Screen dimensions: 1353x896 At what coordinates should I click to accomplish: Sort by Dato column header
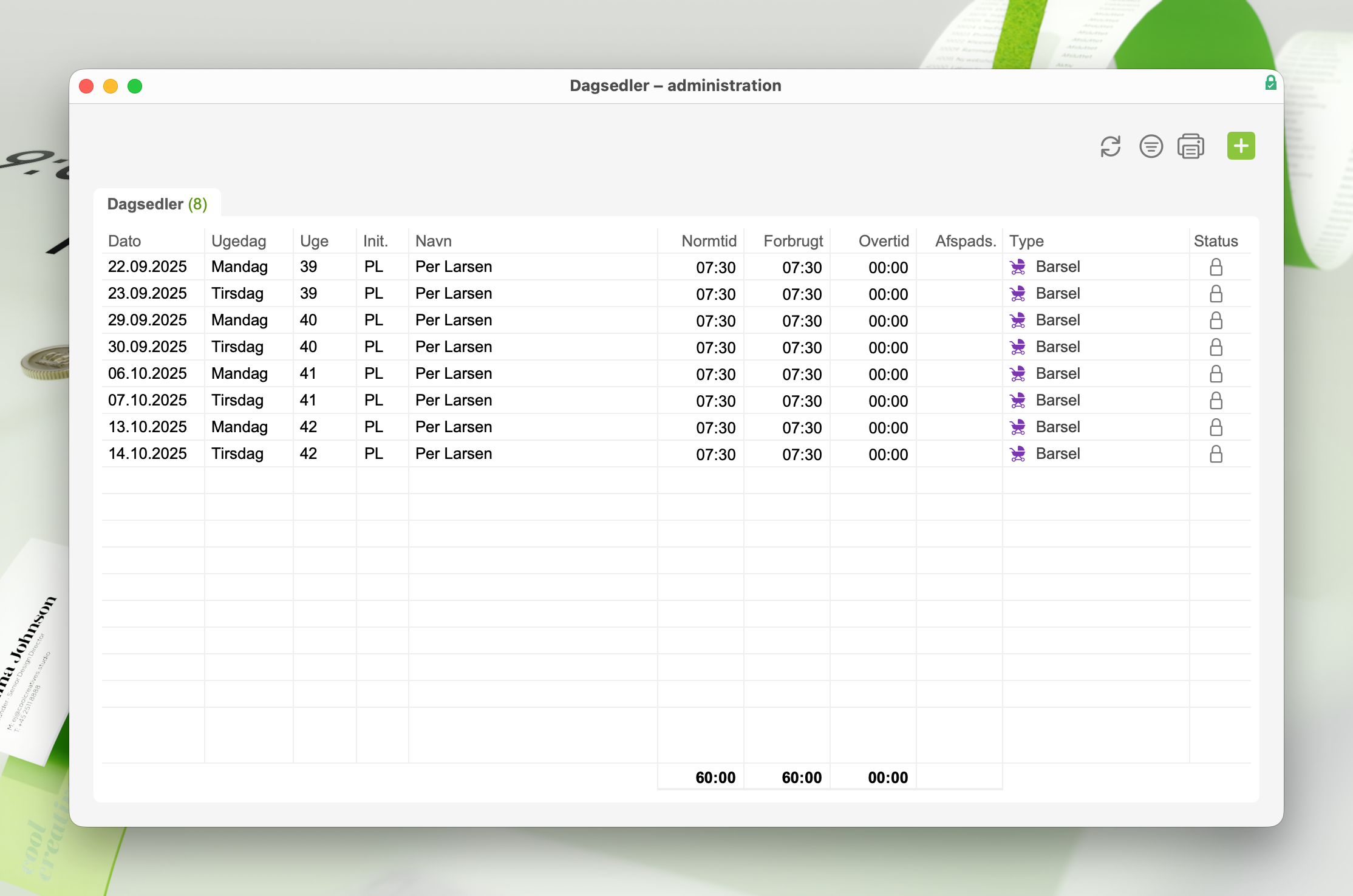124,241
